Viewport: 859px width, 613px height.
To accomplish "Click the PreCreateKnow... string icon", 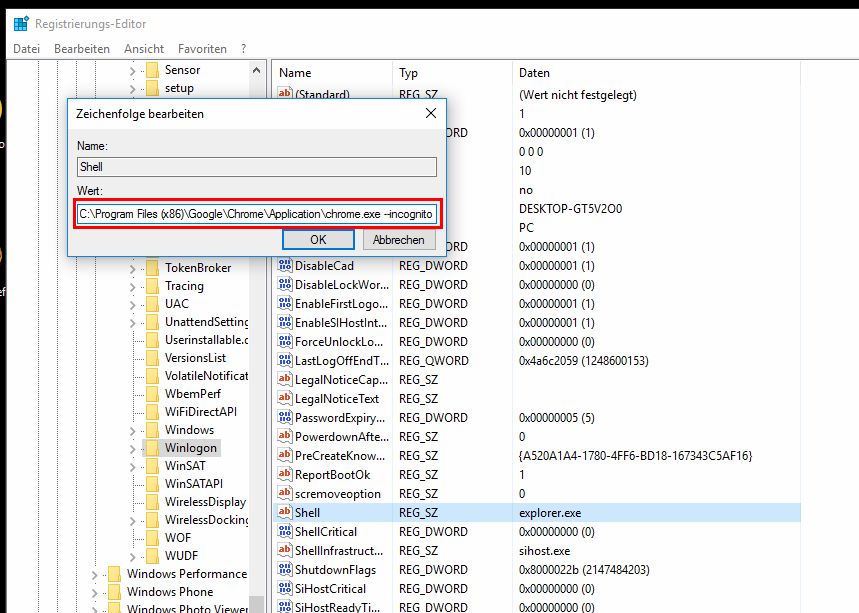I will point(284,455).
